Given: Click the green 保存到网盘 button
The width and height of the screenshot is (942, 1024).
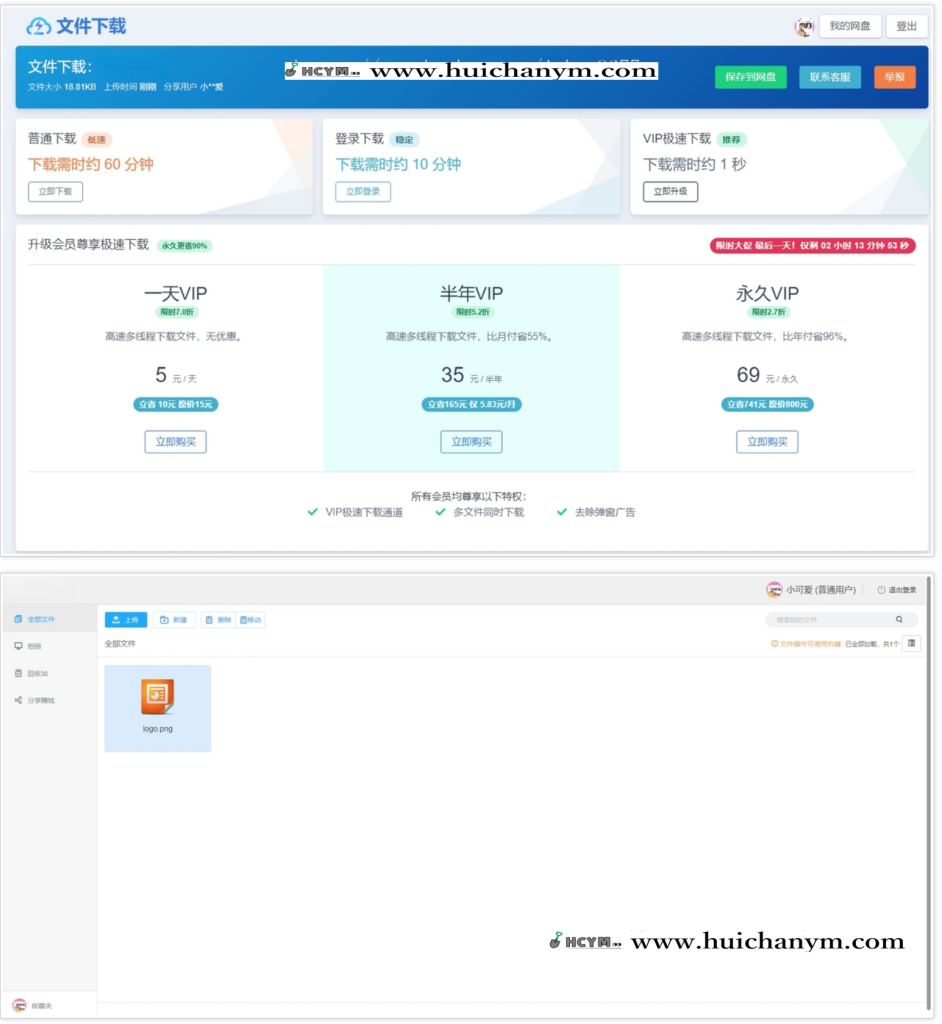Looking at the screenshot, I should click(750, 77).
